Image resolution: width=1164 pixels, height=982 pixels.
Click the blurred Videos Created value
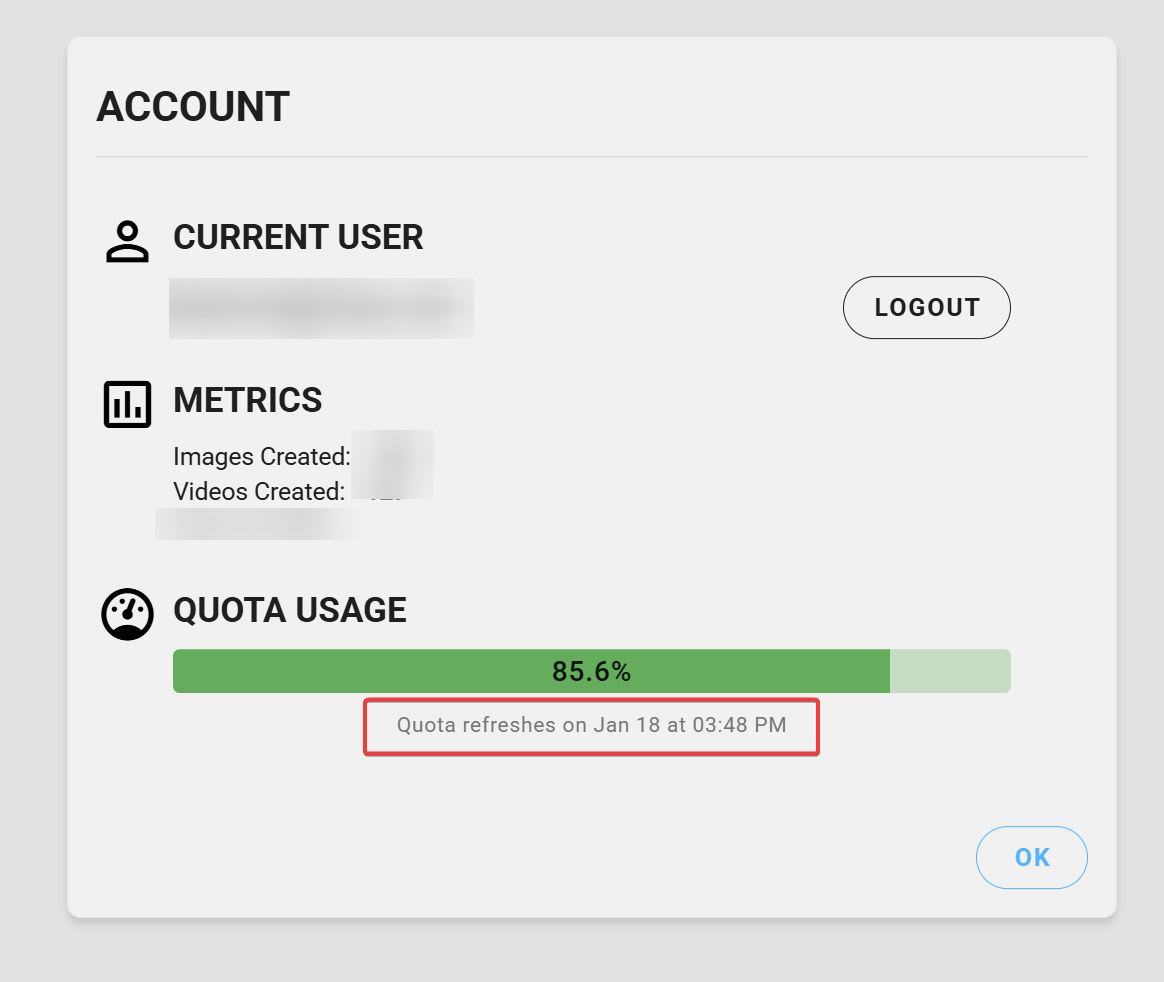(x=390, y=490)
